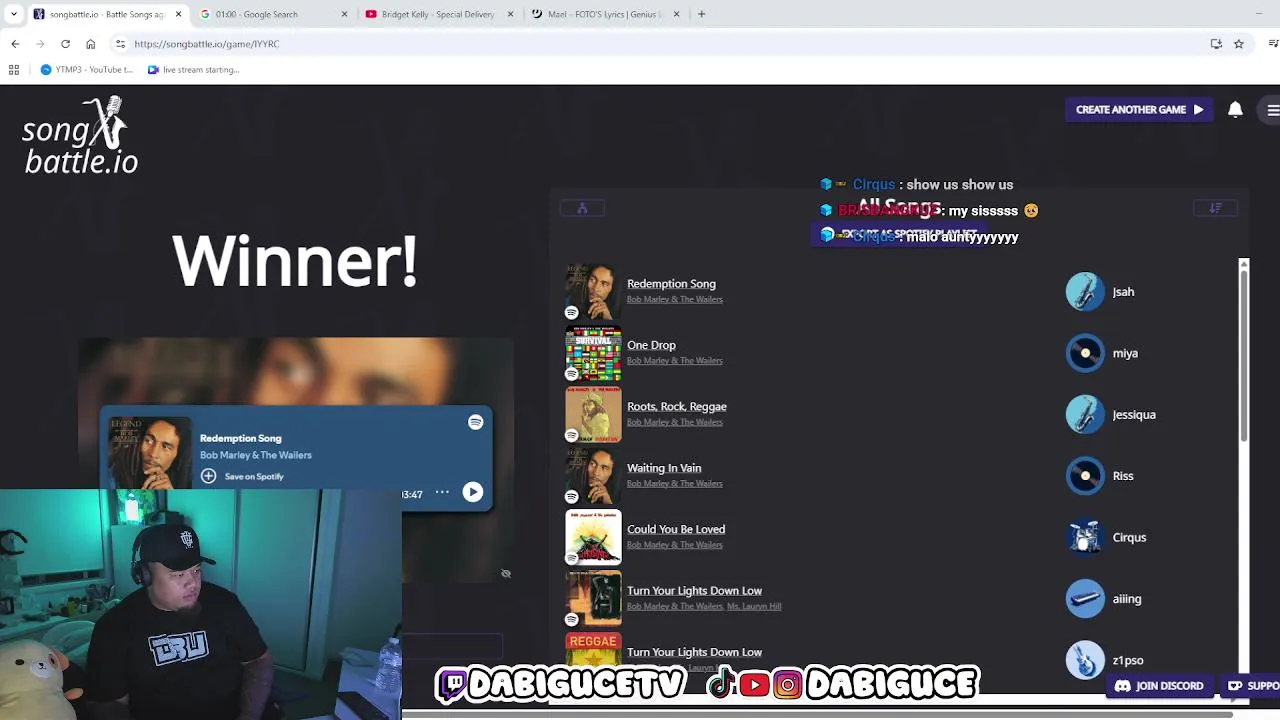1280x720 pixels.
Task: Click the song list scrollbar up arrow
Action: pos(1244,264)
